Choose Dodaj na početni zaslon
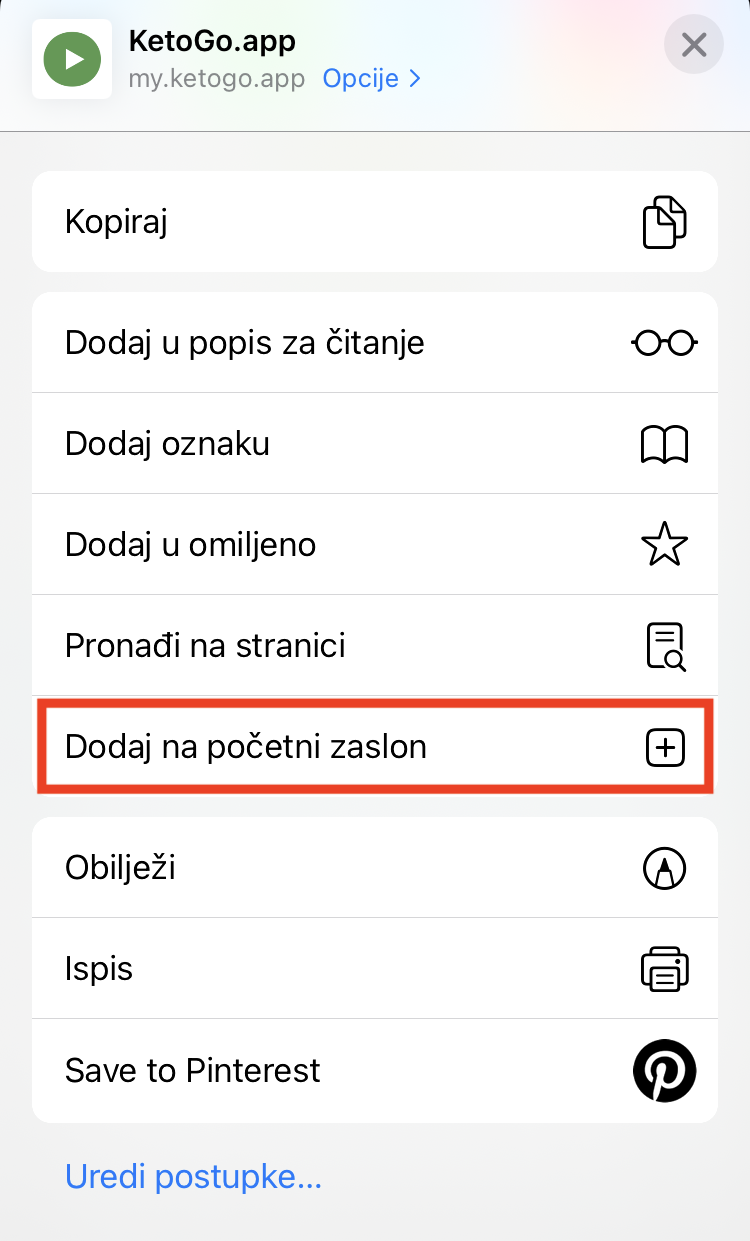 coord(246,747)
